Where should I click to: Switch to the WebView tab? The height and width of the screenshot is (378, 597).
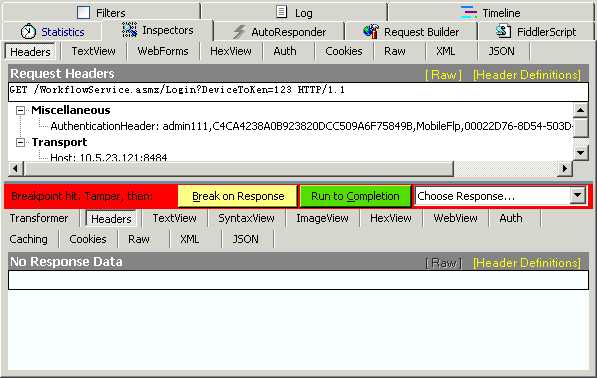(x=455, y=219)
